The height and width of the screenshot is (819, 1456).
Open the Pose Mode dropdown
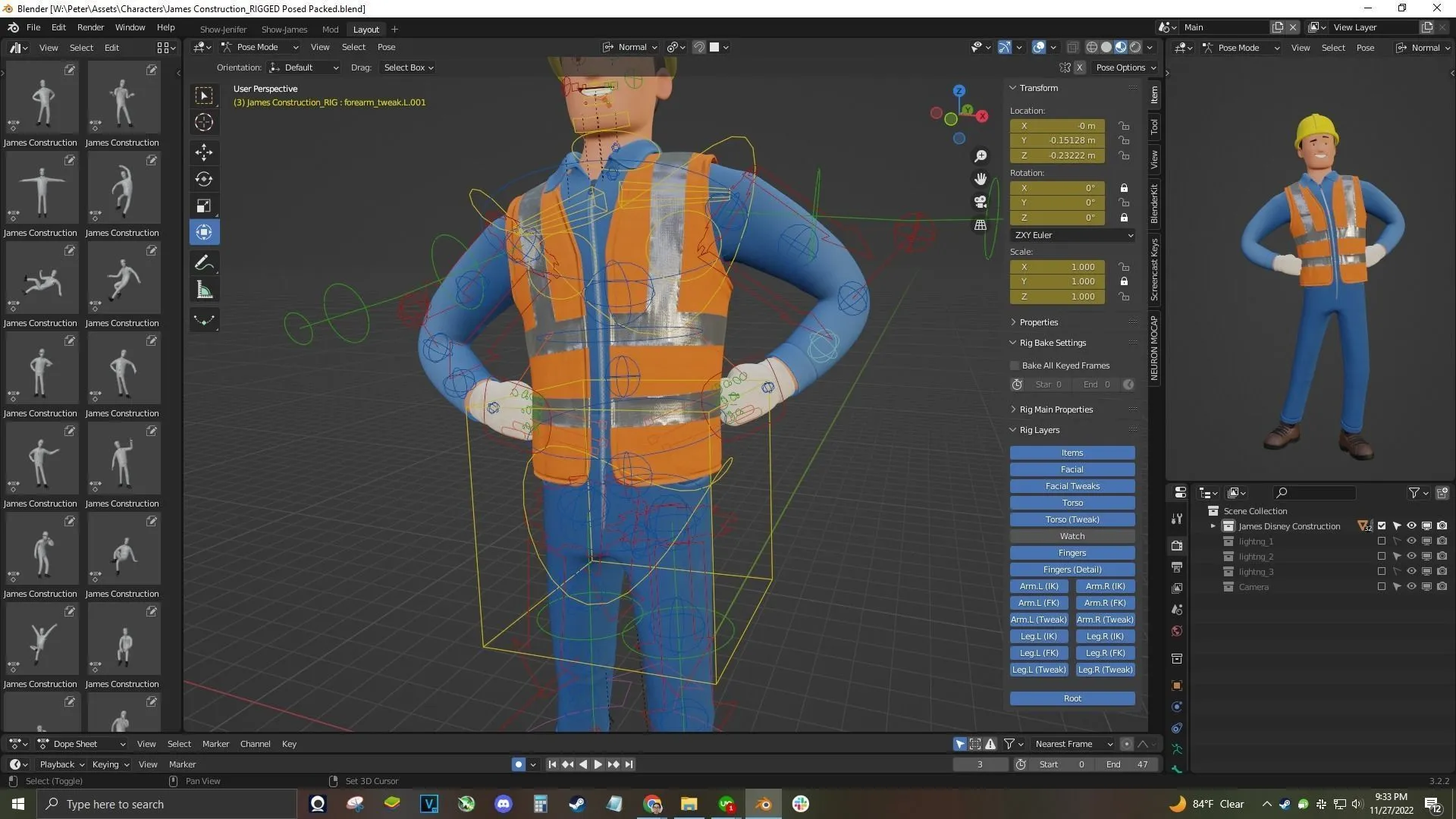pos(258,47)
